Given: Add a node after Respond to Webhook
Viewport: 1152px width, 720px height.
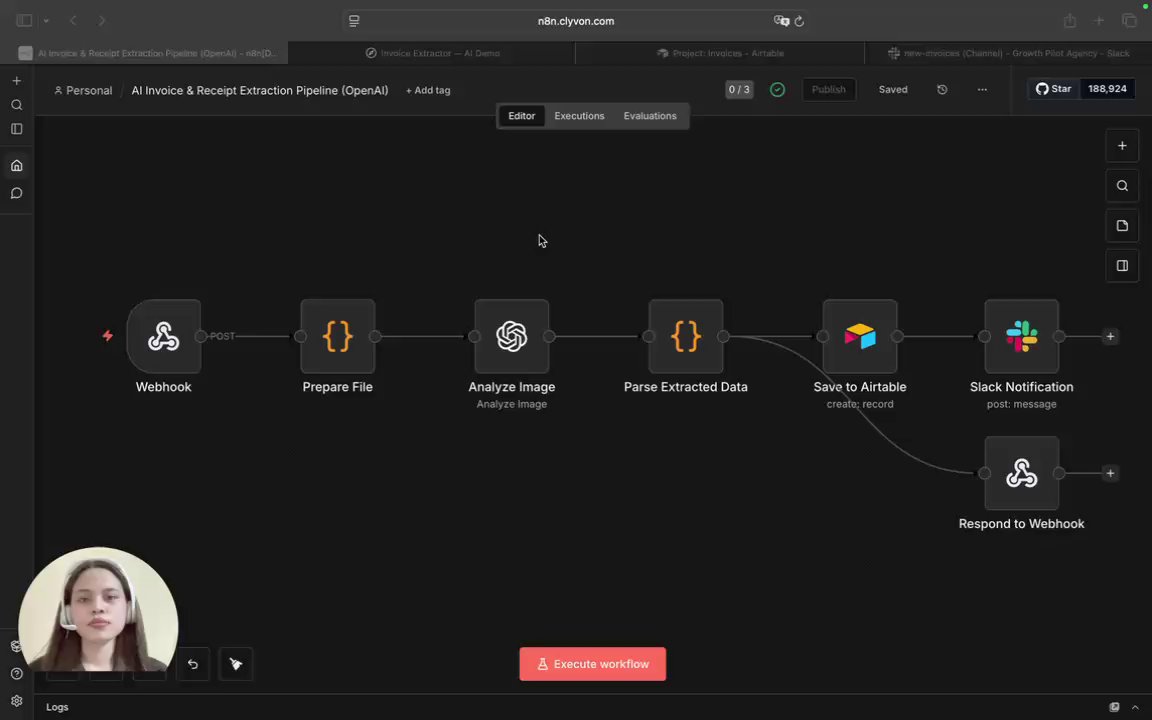Looking at the screenshot, I should [1110, 473].
